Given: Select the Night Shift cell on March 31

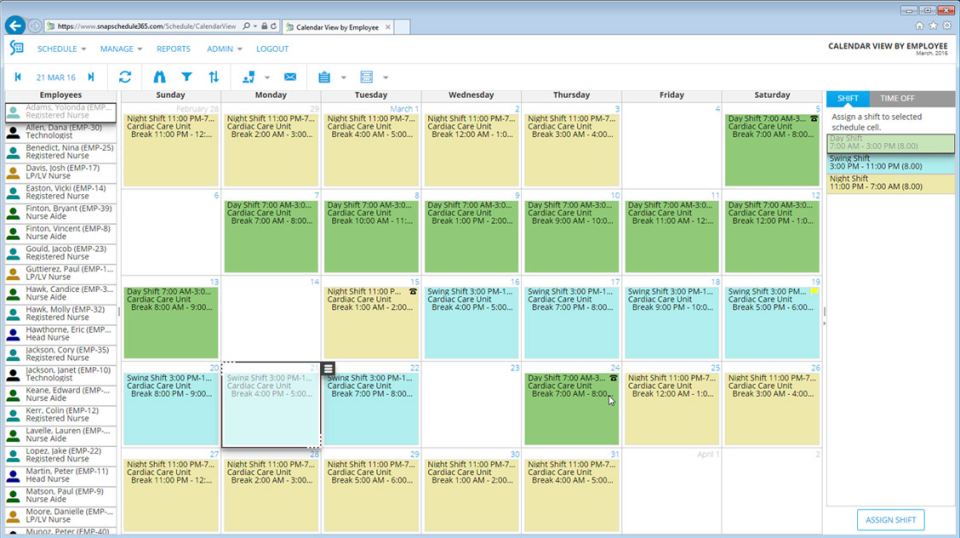Looking at the screenshot, I should pos(571,496).
